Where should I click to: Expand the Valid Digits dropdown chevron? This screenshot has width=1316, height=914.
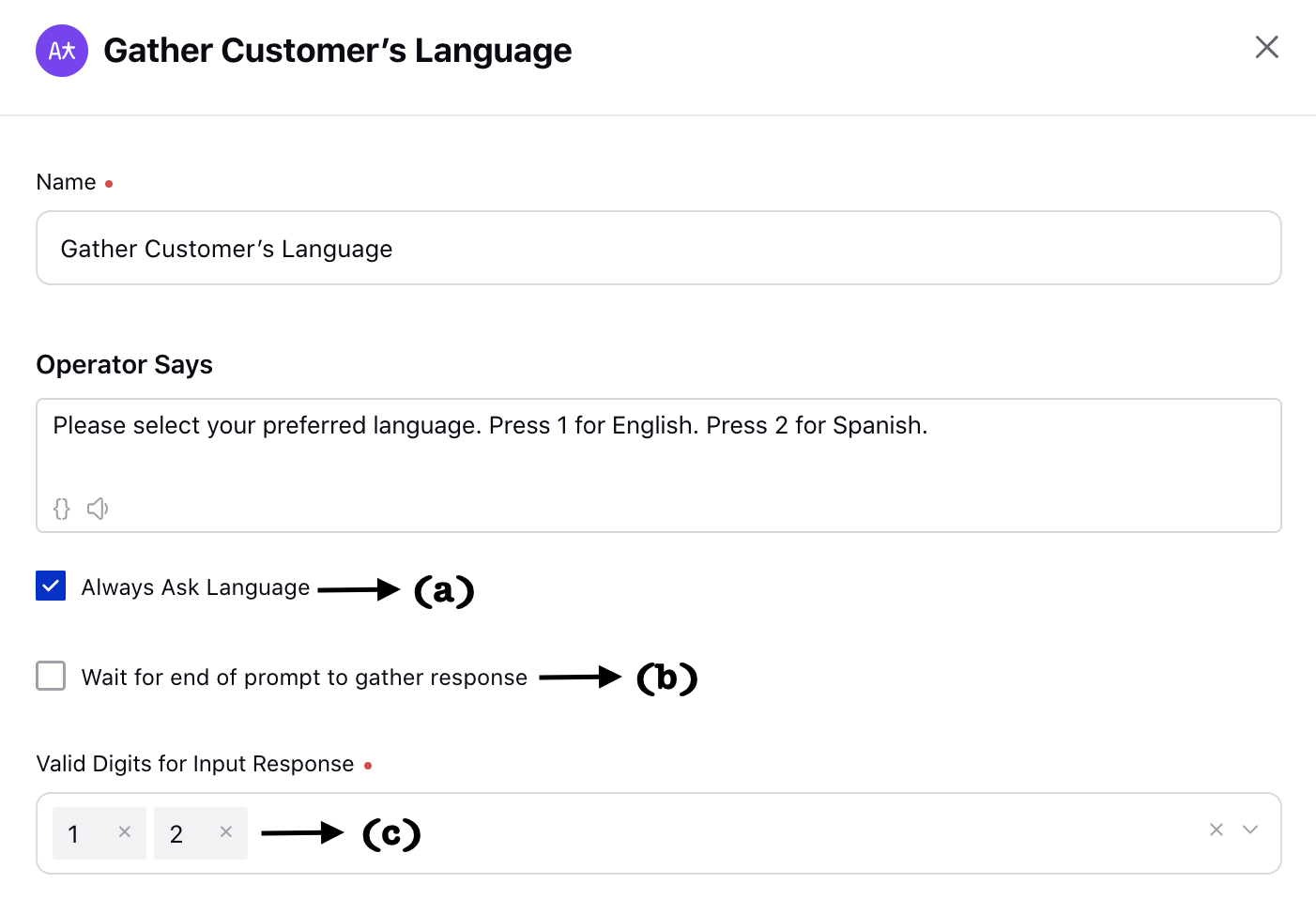(1249, 830)
